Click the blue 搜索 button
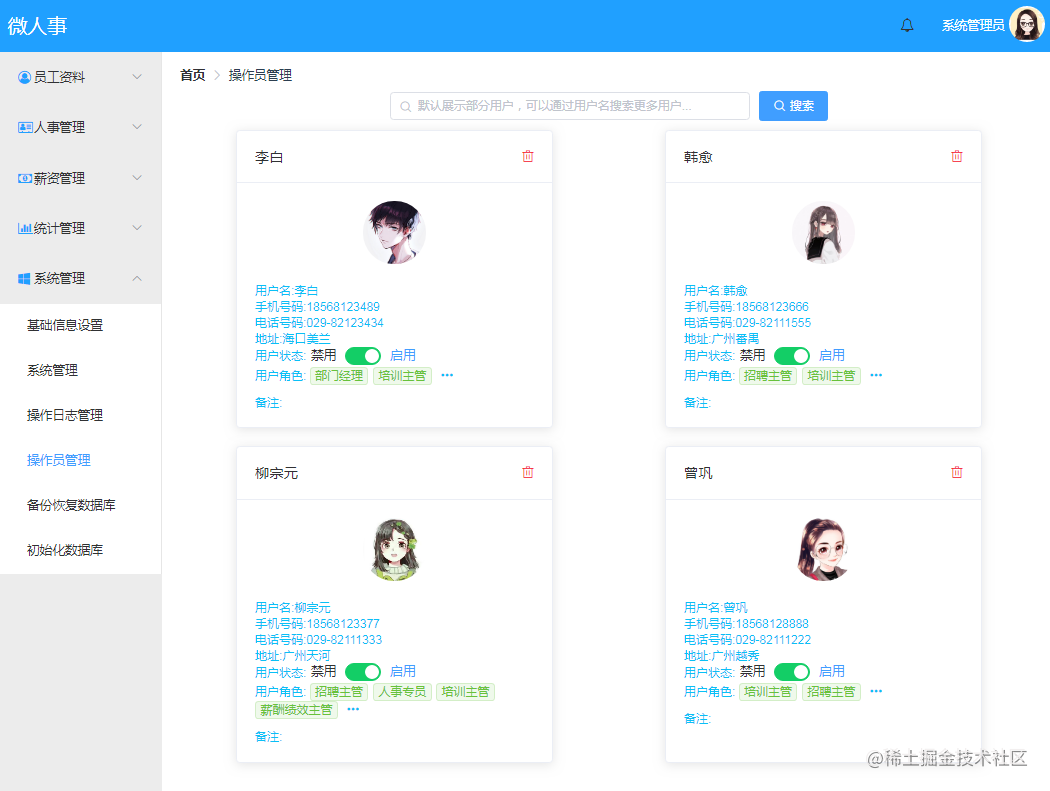Viewport: 1050px width, 791px height. tap(793, 106)
